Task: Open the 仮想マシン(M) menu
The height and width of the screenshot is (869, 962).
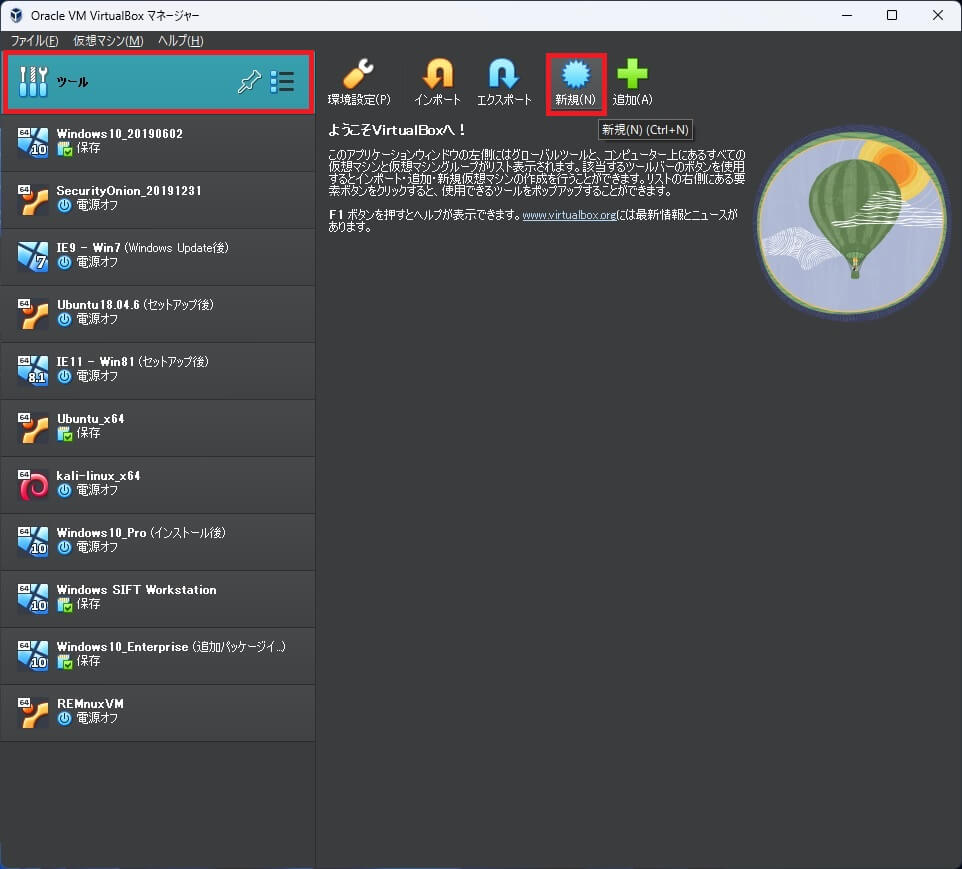Action: (x=108, y=41)
